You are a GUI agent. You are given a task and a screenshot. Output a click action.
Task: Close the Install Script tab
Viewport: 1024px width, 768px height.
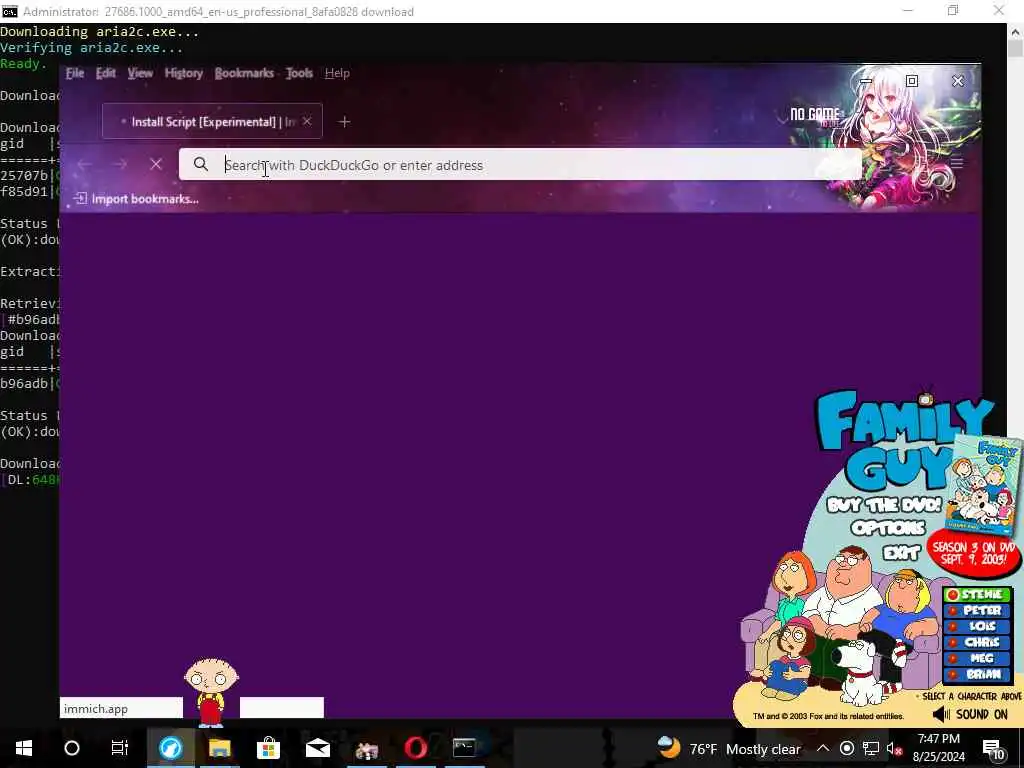click(x=307, y=121)
